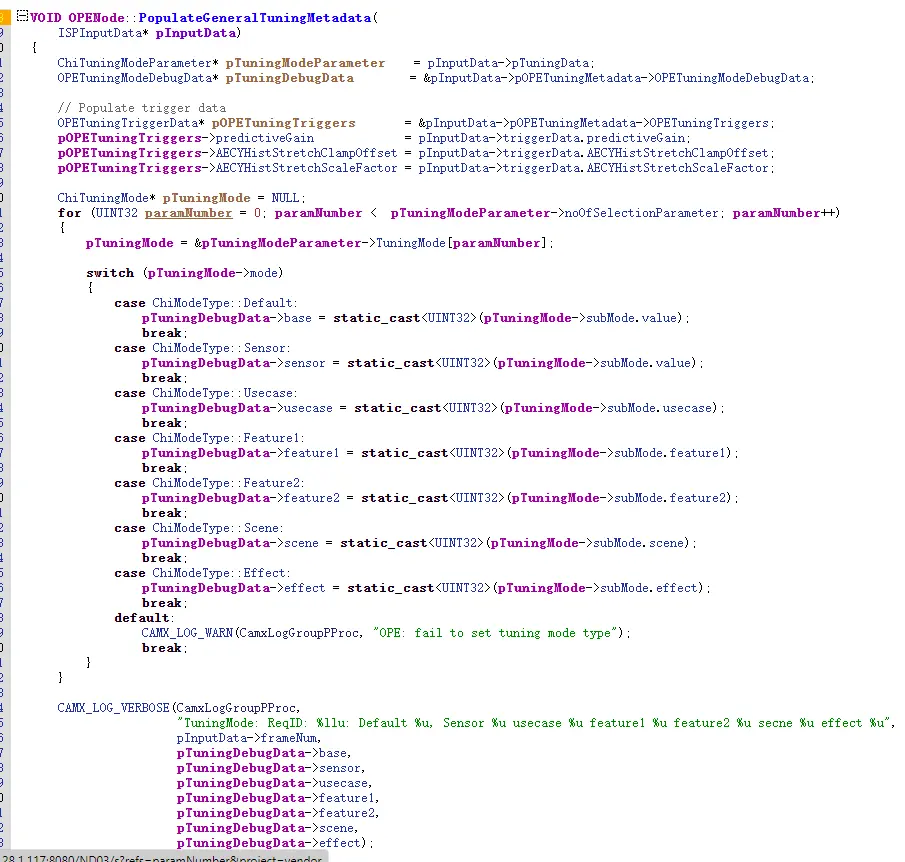The image size is (905, 862).
Task: Click the OPENode class name in function header
Action: tap(96, 18)
